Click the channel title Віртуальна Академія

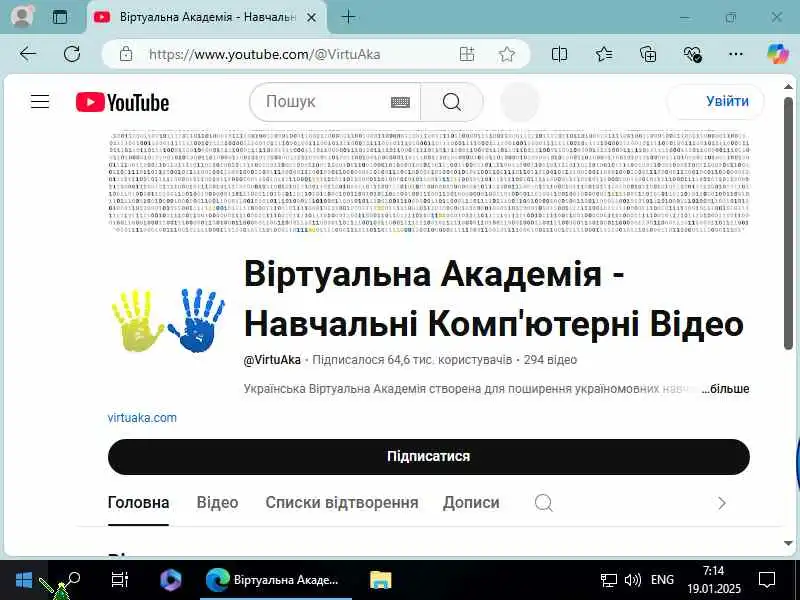click(493, 299)
